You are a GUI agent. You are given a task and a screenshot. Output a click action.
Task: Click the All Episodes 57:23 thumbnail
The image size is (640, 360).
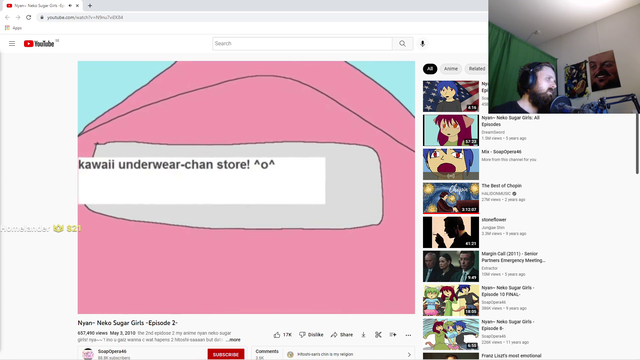pyautogui.click(x=451, y=130)
